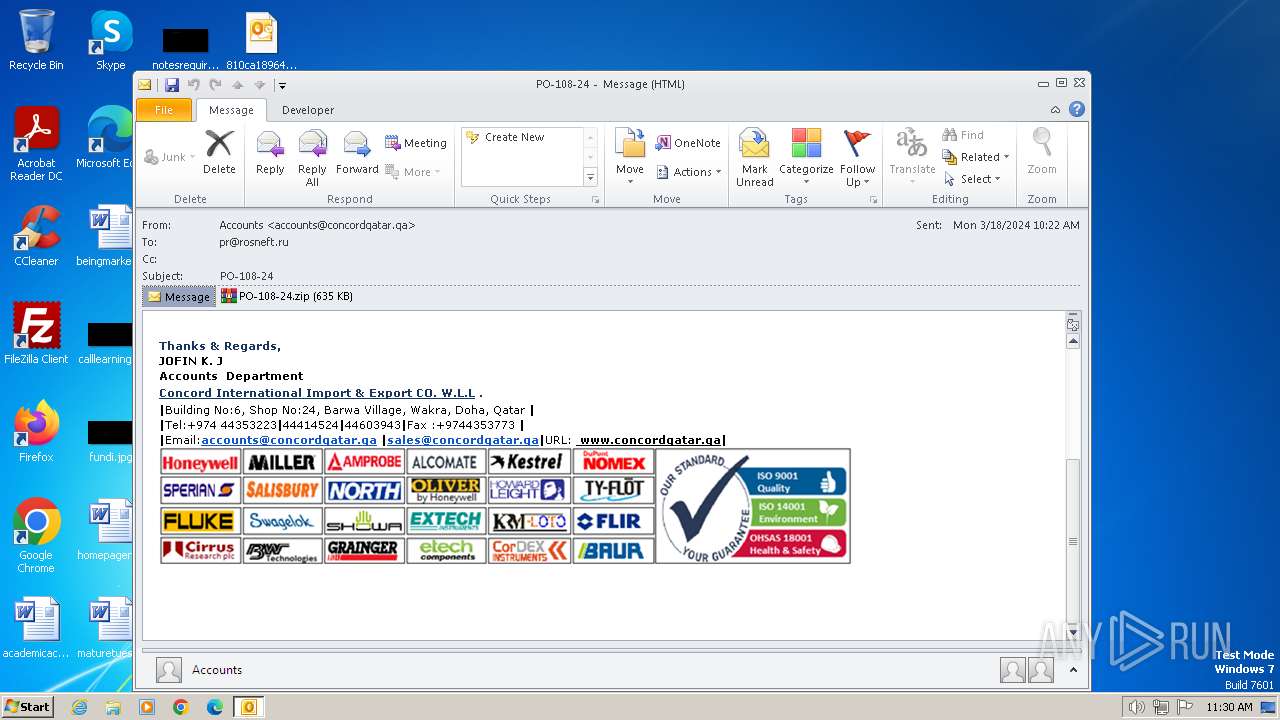This screenshot has height=720, width=1280.
Task: Click the sender contact photo in People Pane
Action: point(169,670)
